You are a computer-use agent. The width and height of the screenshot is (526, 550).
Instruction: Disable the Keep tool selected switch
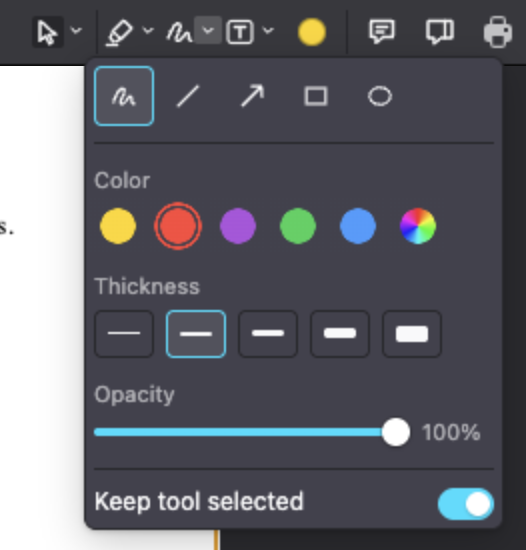[466, 504]
